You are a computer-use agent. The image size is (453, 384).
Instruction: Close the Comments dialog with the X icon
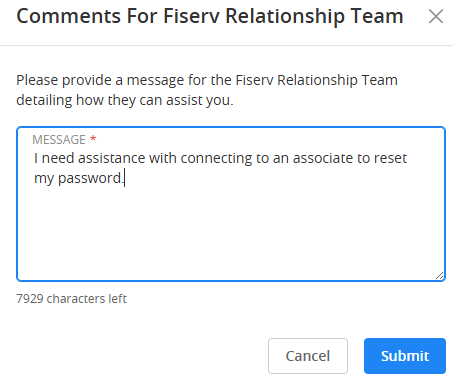point(436,16)
